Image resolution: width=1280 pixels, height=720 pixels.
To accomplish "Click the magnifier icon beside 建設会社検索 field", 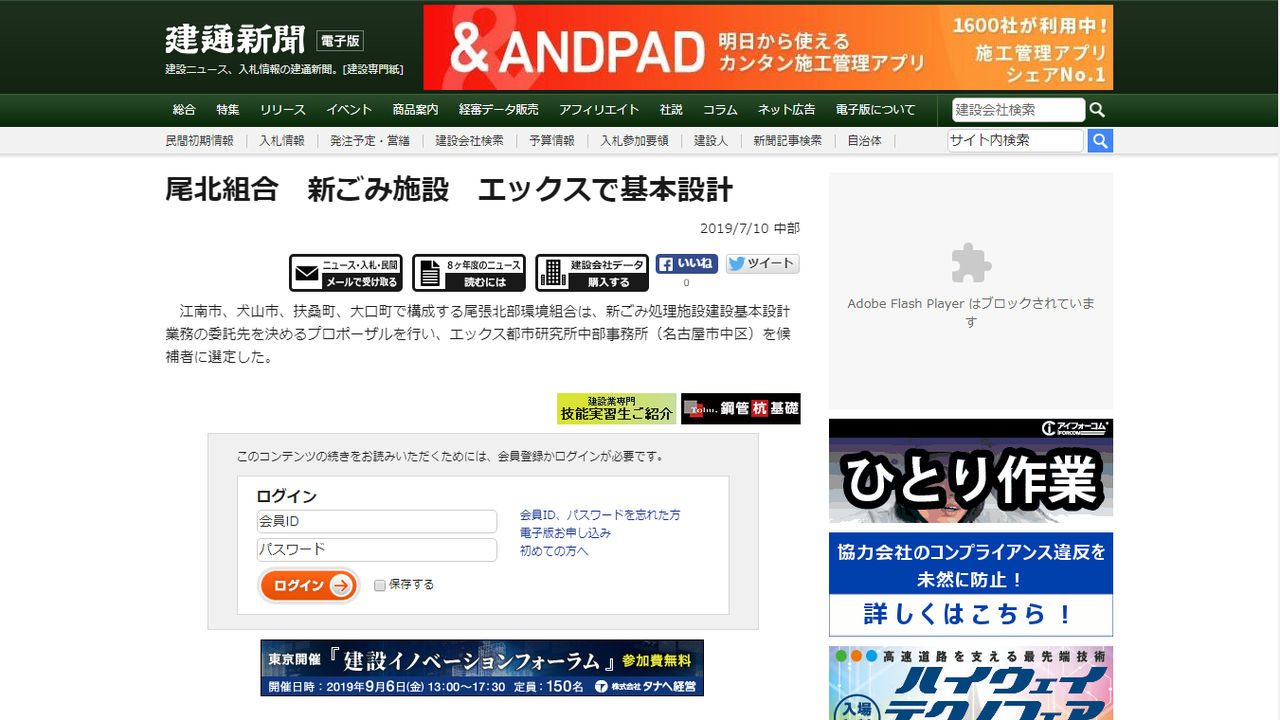I will click(x=1098, y=110).
